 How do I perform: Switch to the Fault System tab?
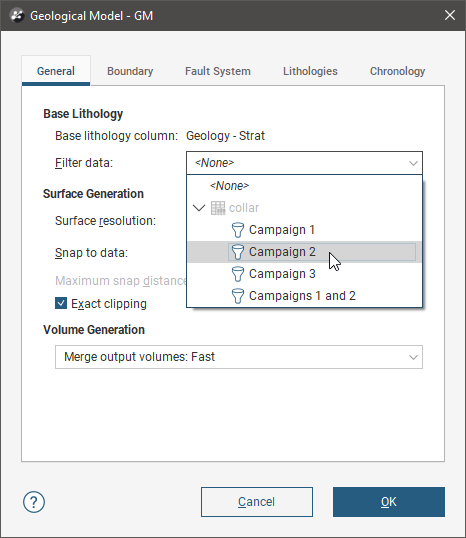click(x=218, y=71)
